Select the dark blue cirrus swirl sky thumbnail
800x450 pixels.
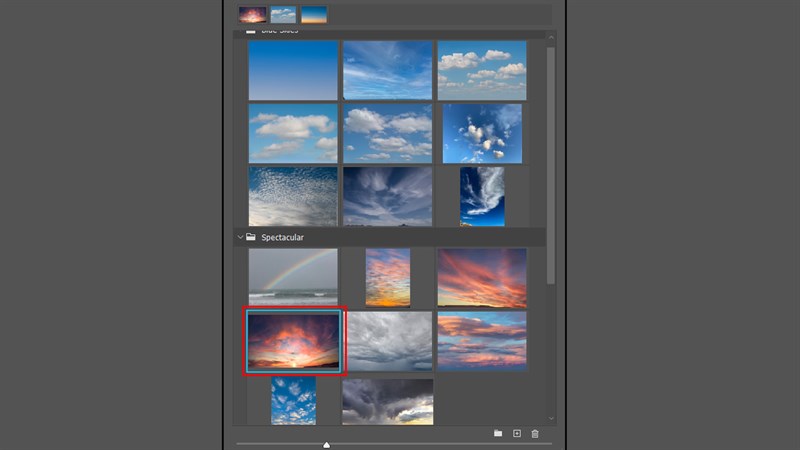tap(387, 196)
